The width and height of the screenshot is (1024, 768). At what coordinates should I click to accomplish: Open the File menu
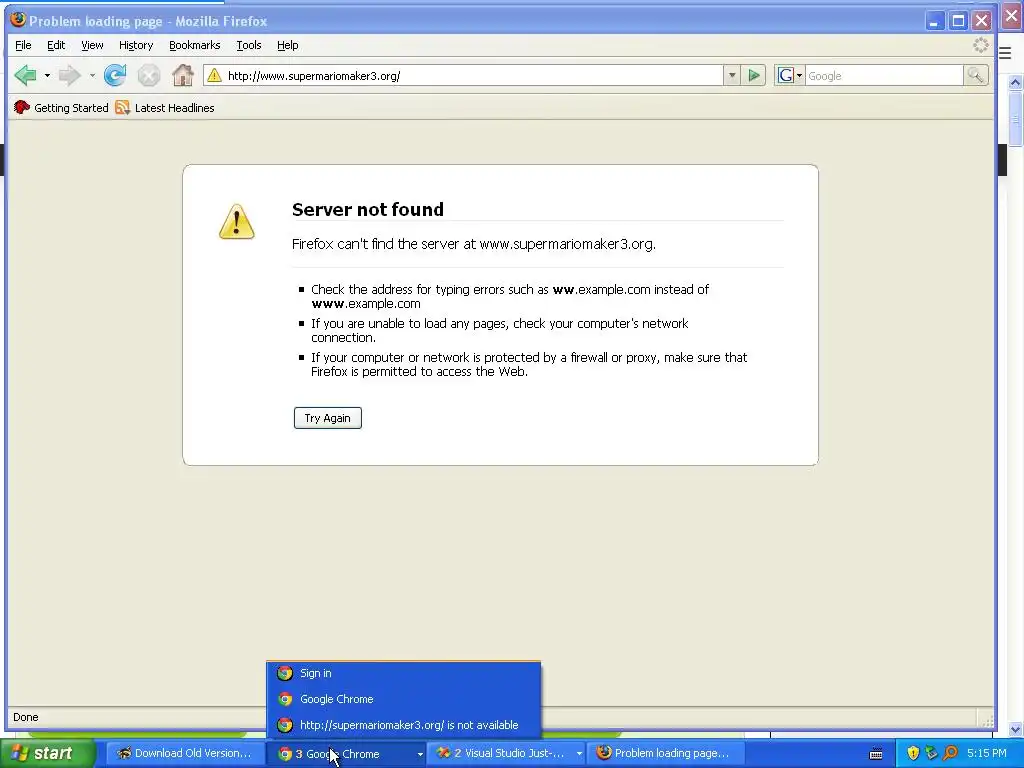[x=23, y=45]
